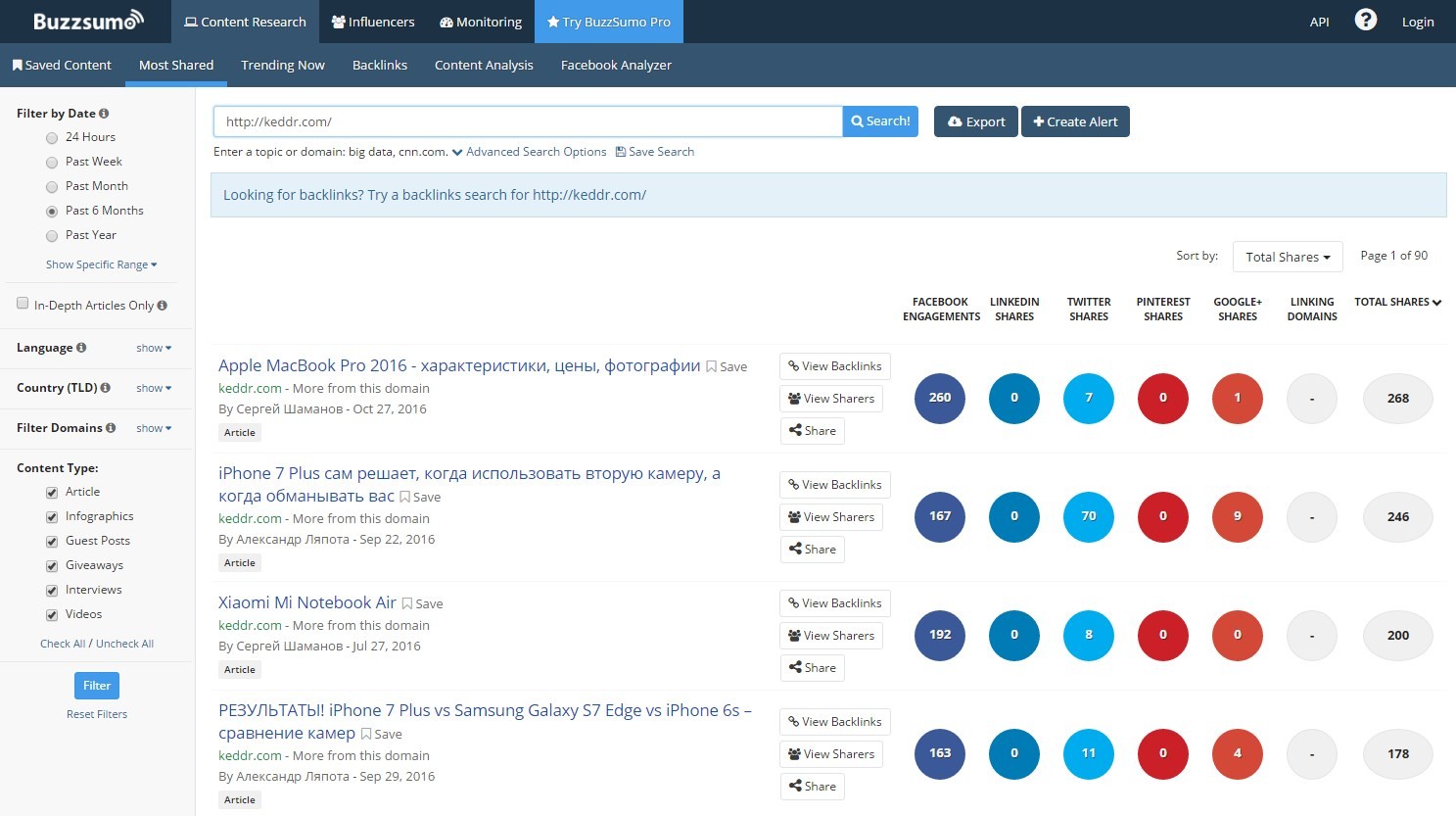This screenshot has height=816, width=1456.
Task: Open the API link
Action: 1320,22
